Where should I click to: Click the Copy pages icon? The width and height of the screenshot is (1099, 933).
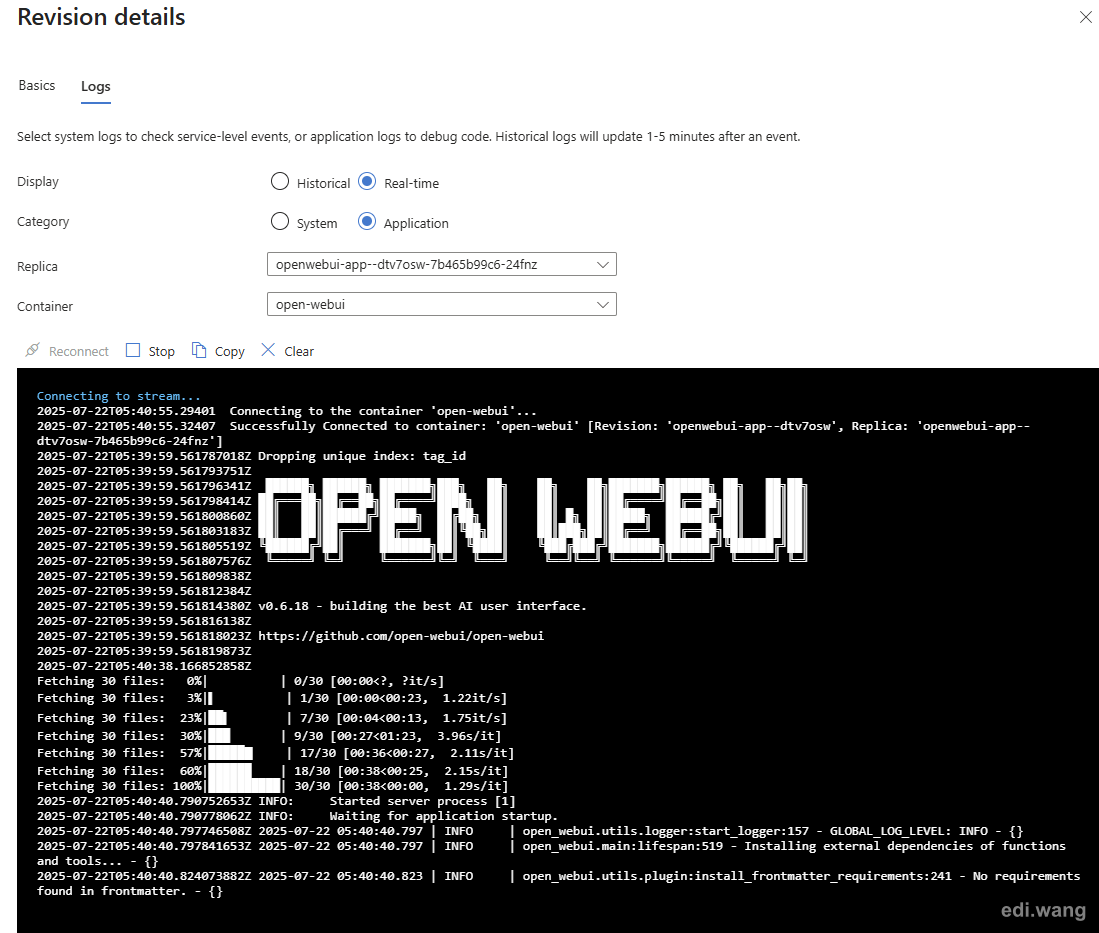tap(199, 350)
